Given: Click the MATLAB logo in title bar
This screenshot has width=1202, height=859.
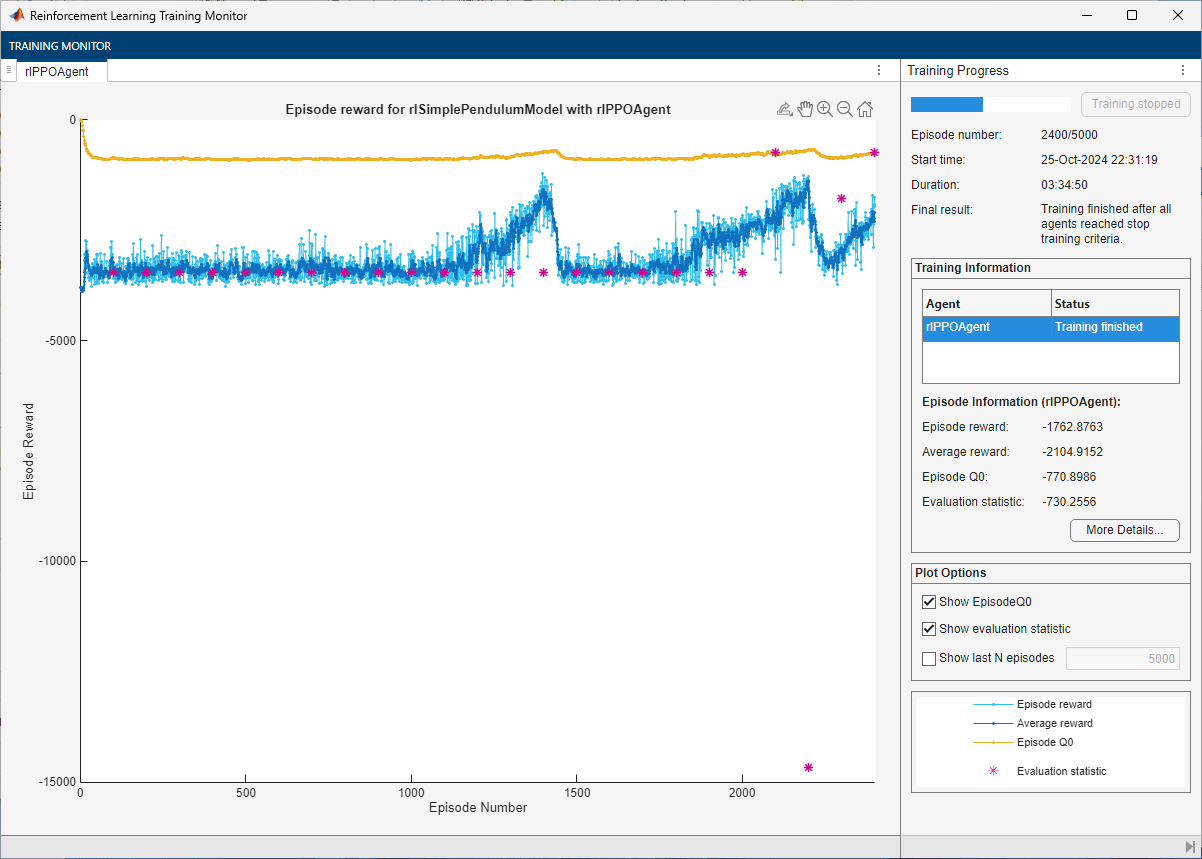Looking at the screenshot, I should click(16, 15).
